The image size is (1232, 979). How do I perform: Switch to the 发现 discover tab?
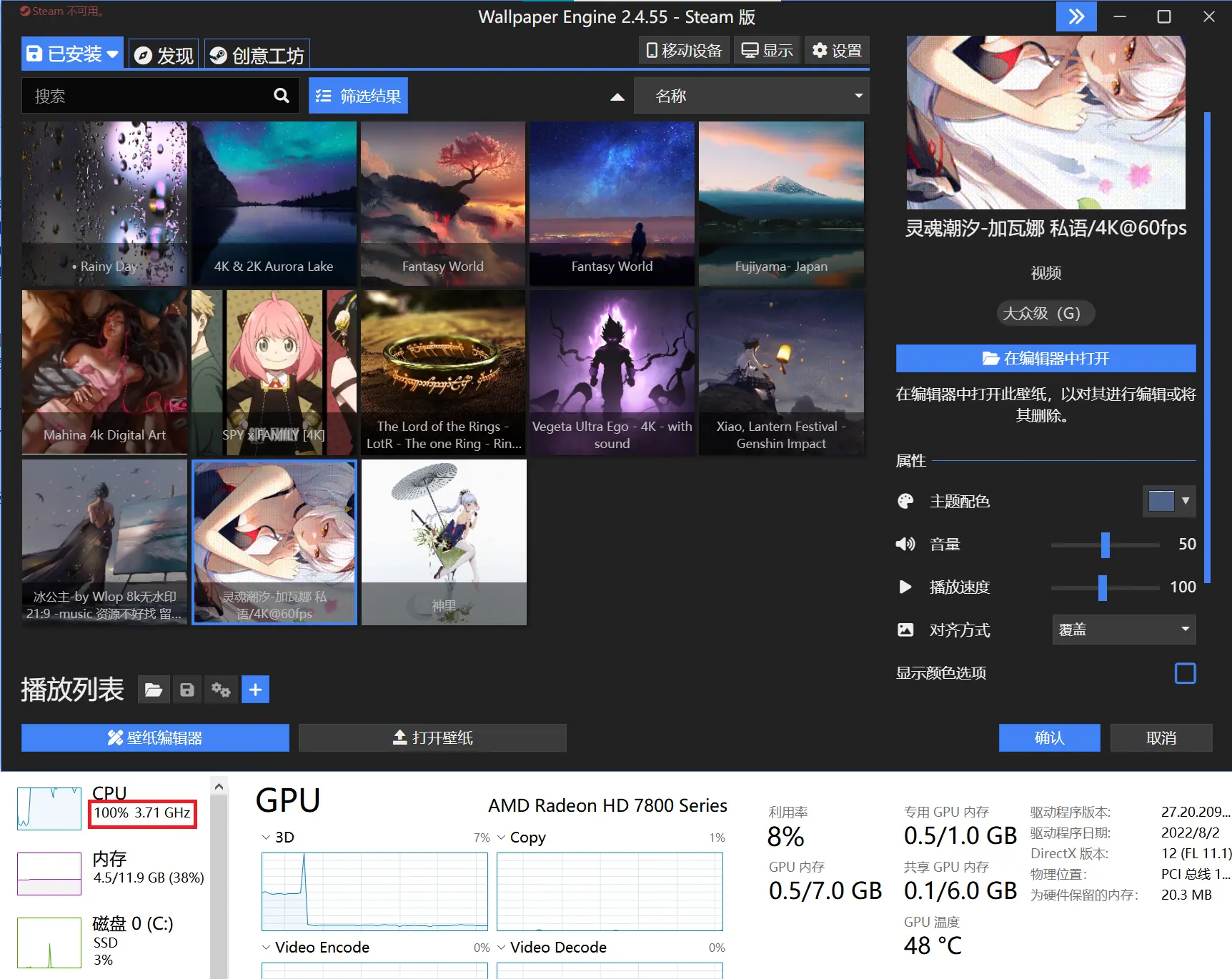click(x=165, y=54)
